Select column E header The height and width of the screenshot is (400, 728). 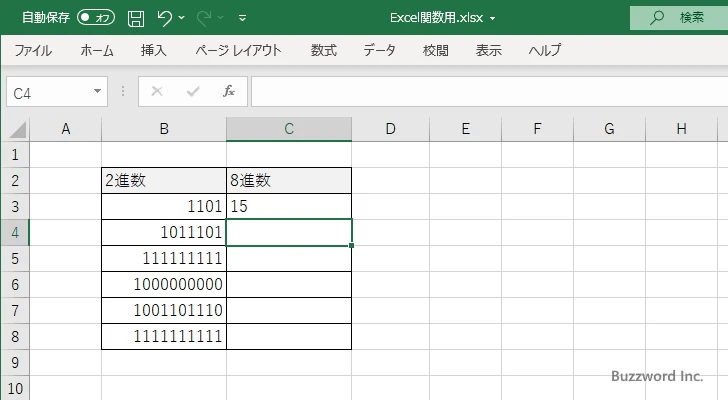click(466, 129)
